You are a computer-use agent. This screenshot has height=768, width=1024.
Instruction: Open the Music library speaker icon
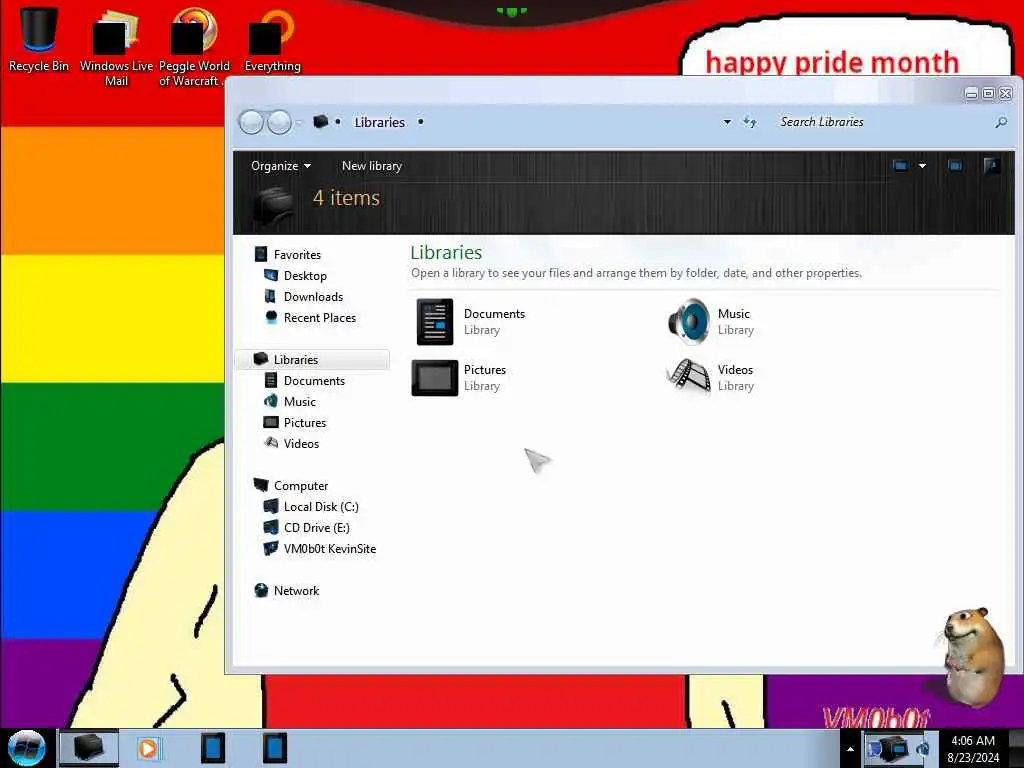tap(688, 321)
